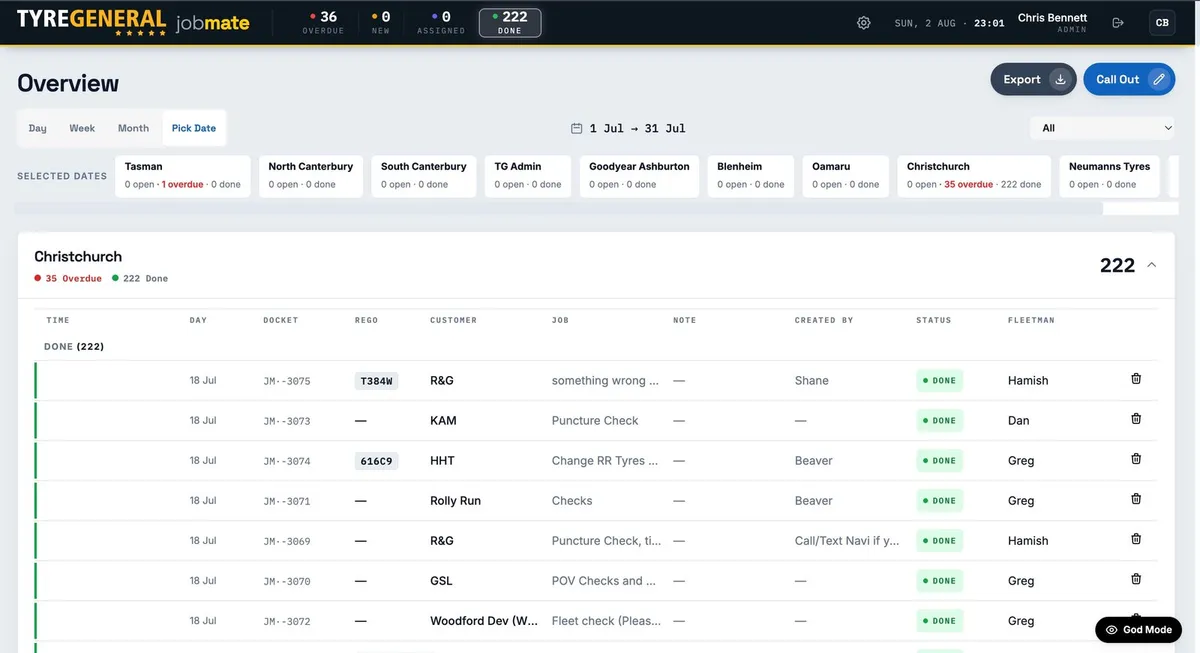Click DONE status badge for JM--3073
Screen dimensions: 1200x653
point(940,421)
